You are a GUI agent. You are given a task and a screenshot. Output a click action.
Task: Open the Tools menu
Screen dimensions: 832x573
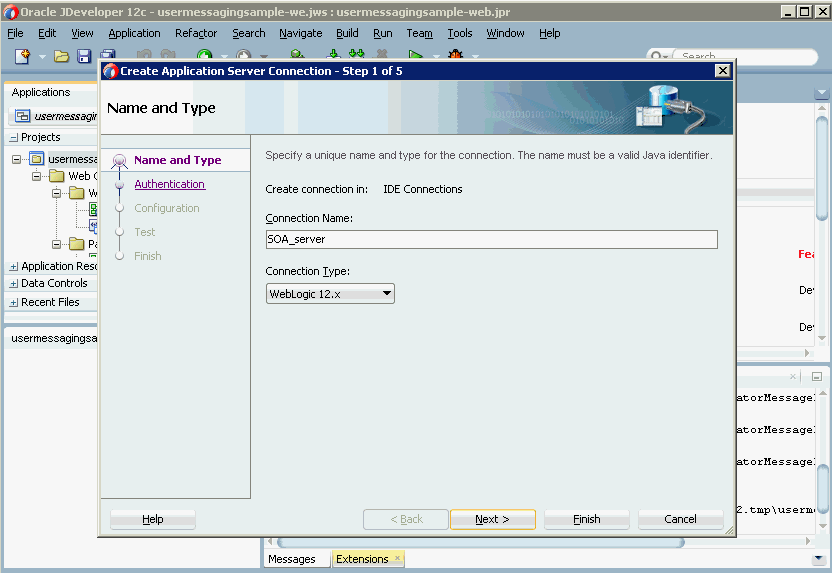(x=460, y=33)
